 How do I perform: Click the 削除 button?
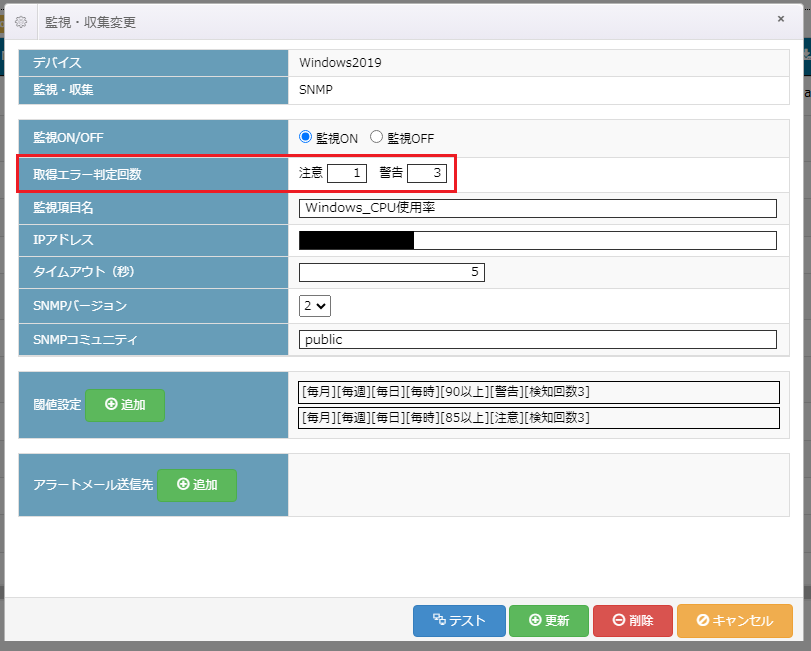tap(633, 620)
